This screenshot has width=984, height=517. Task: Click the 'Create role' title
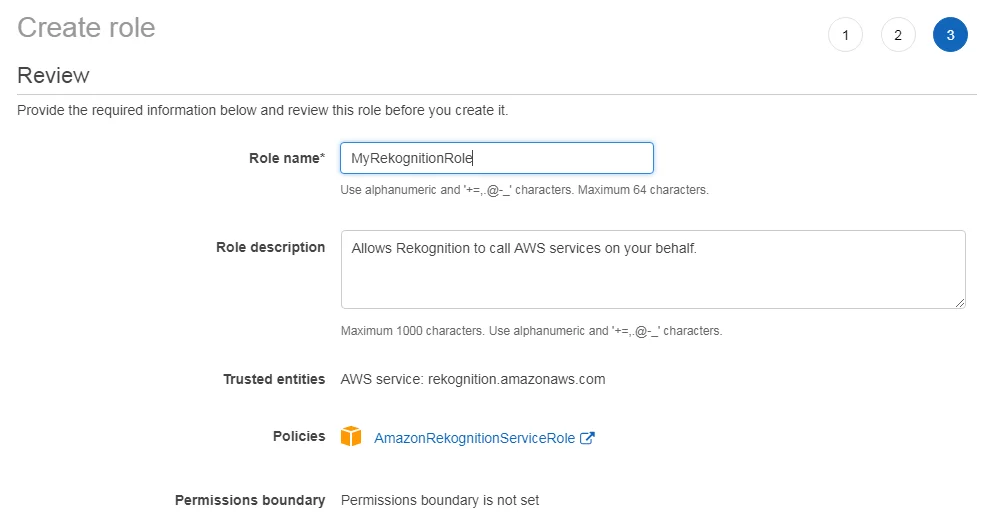click(86, 28)
